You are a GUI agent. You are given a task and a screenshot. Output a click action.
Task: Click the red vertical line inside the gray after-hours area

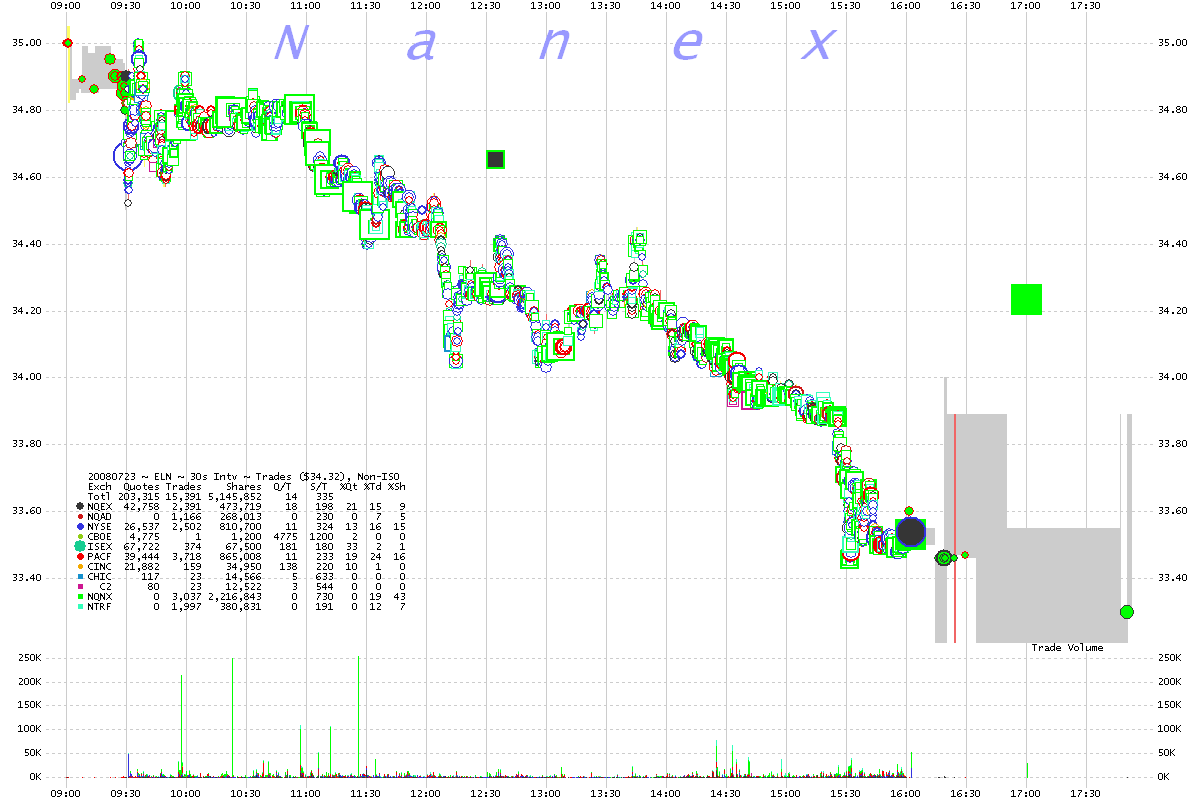[955, 528]
